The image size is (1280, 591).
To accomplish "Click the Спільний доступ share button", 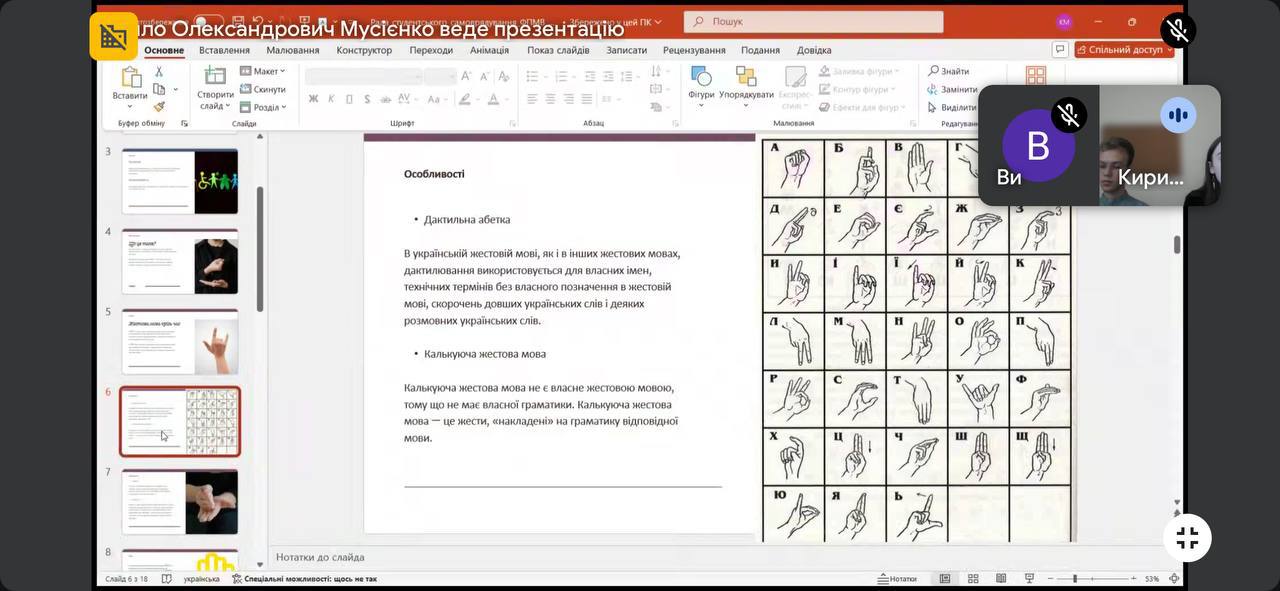I will 1124,49.
